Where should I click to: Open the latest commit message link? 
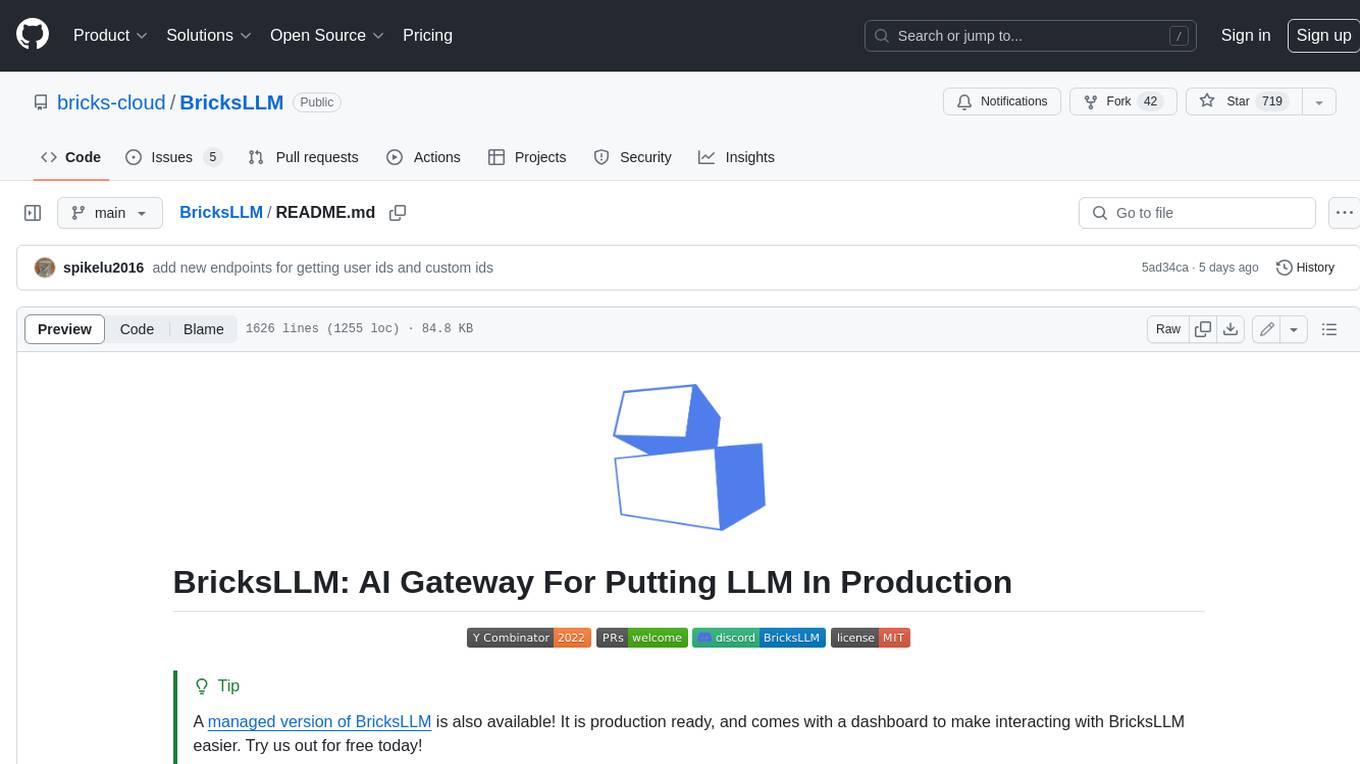[x=323, y=268]
